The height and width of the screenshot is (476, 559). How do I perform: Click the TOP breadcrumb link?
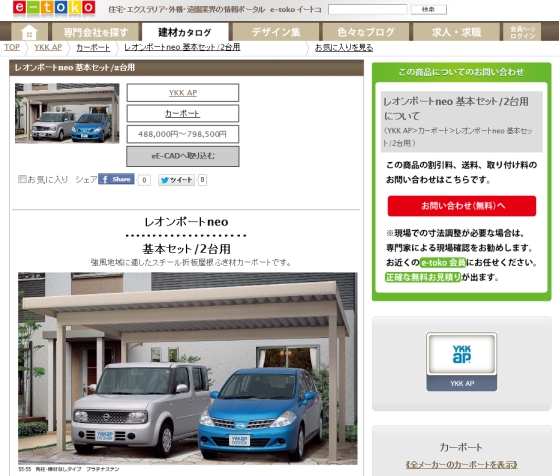pos(12,47)
